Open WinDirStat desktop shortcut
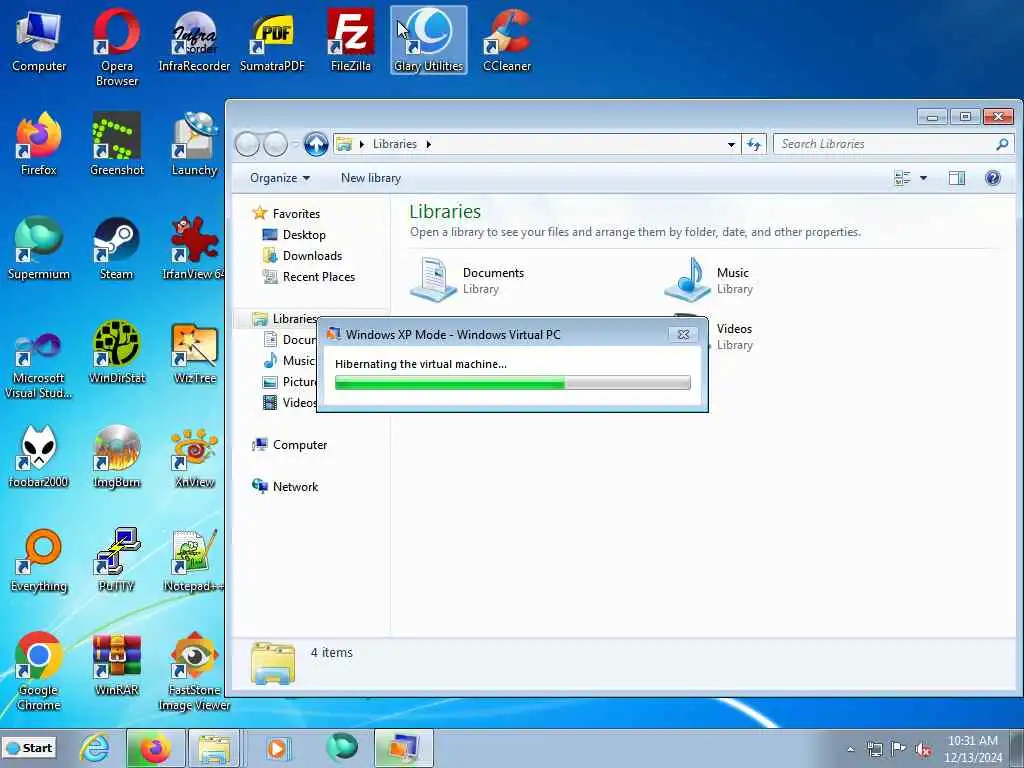 [x=116, y=353]
